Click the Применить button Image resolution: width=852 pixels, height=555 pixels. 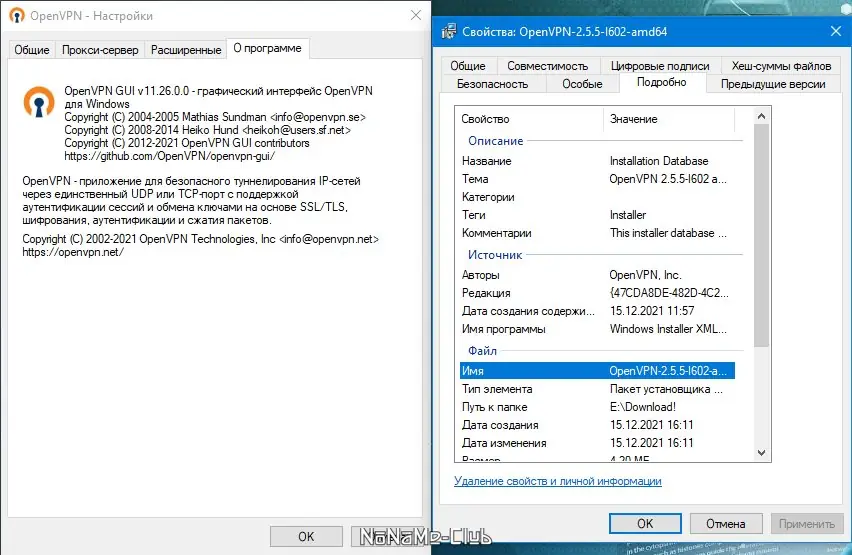(x=806, y=523)
